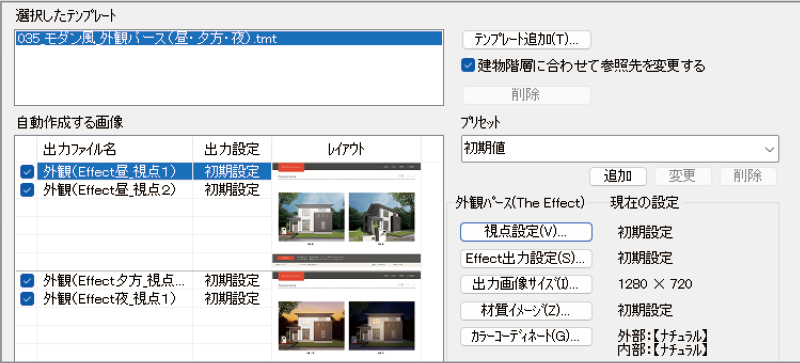Open 出力画像サイズ(I)... settings

pos(526,284)
